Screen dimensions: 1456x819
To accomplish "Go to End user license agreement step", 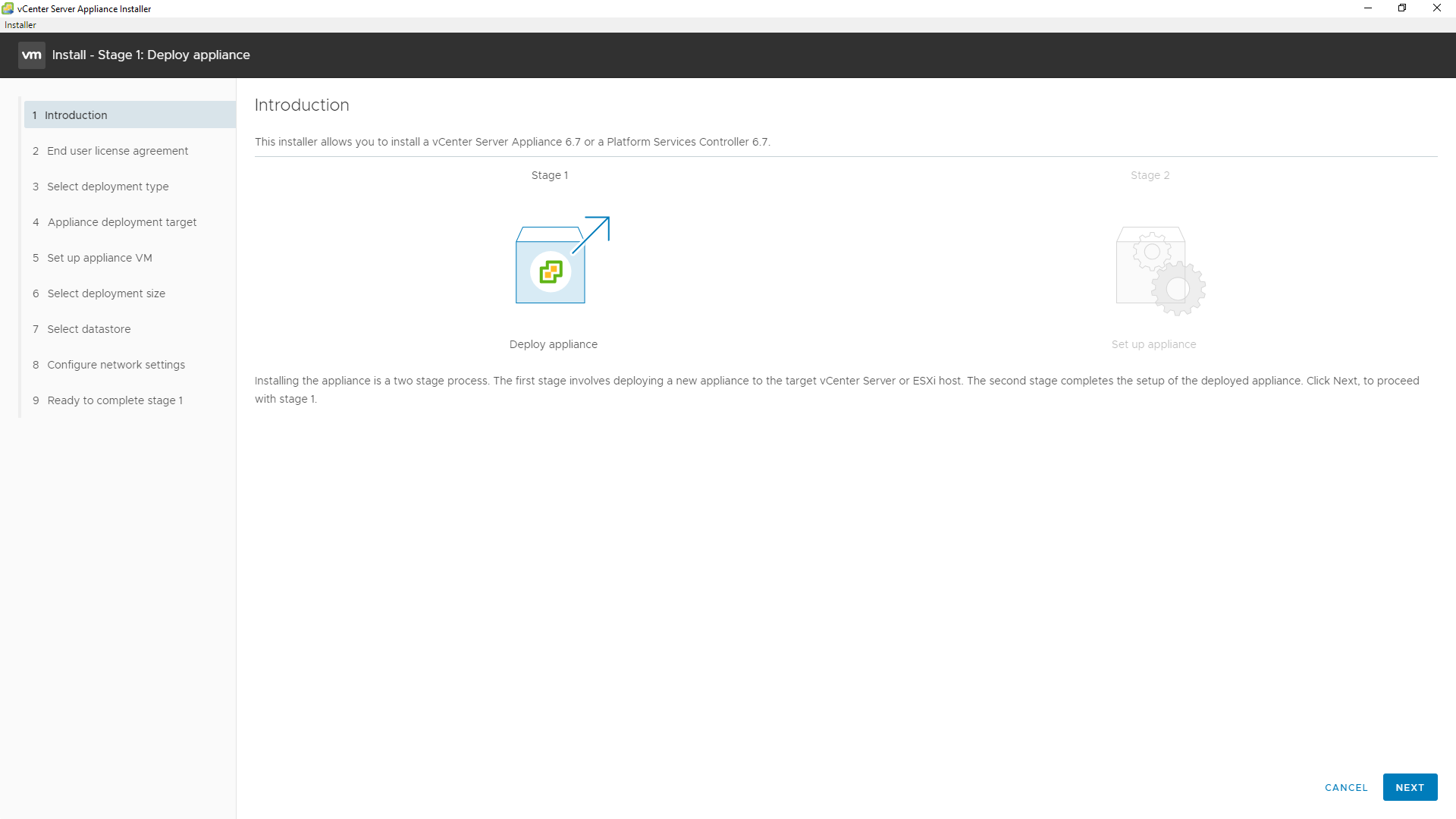I will click(118, 151).
